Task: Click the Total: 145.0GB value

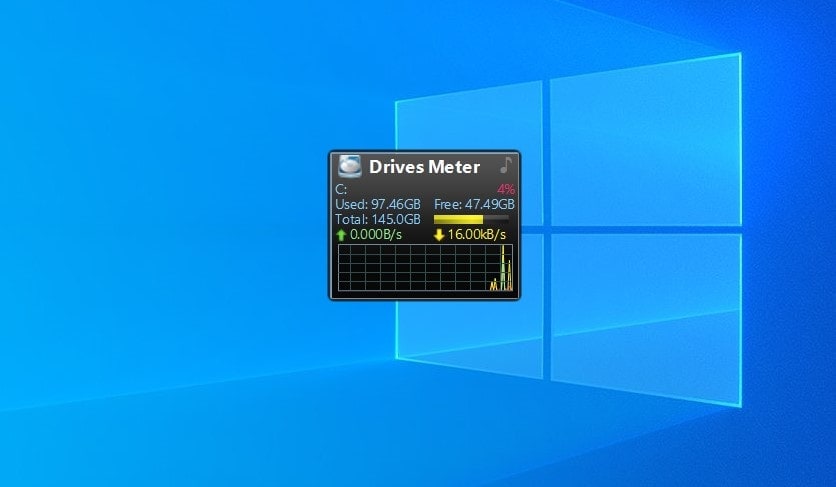Action: (x=378, y=219)
